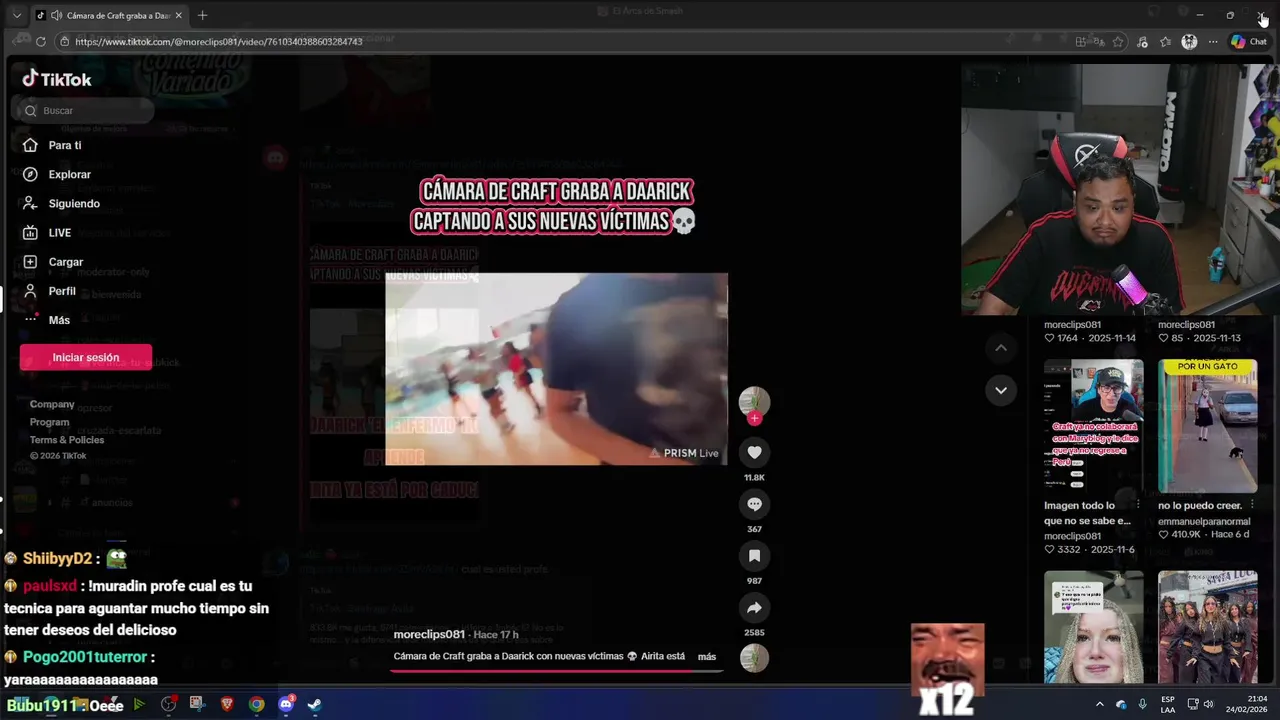Open browser profile avatar
The height and width of the screenshot is (720, 1280).
1189,42
